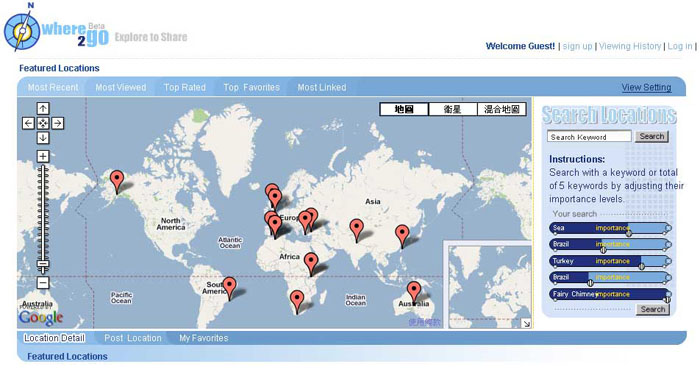The width and height of the screenshot is (700, 369).
Task: Collapse the overview minimap arrow
Action: [x=526, y=323]
